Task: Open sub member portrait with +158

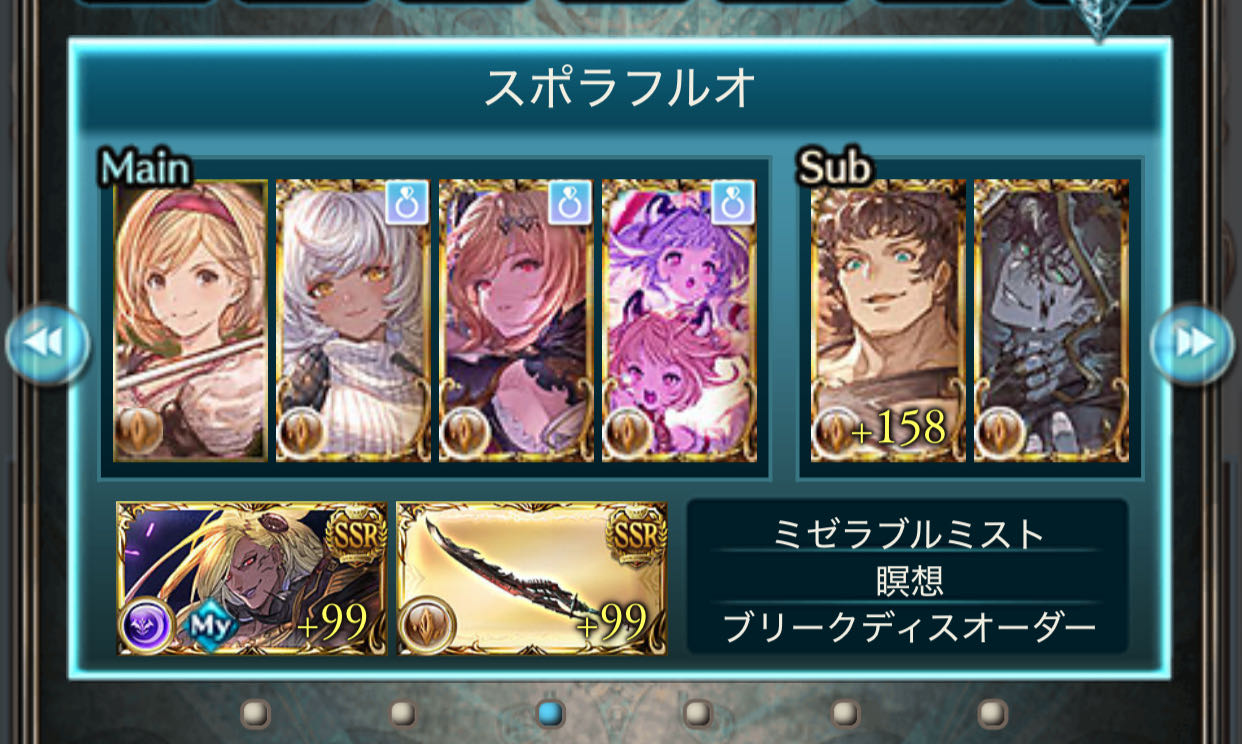Action: click(x=888, y=321)
